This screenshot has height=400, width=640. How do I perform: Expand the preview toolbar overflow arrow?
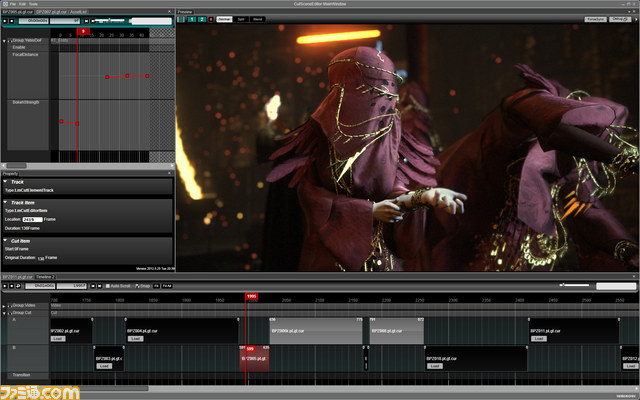[x=636, y=19]
